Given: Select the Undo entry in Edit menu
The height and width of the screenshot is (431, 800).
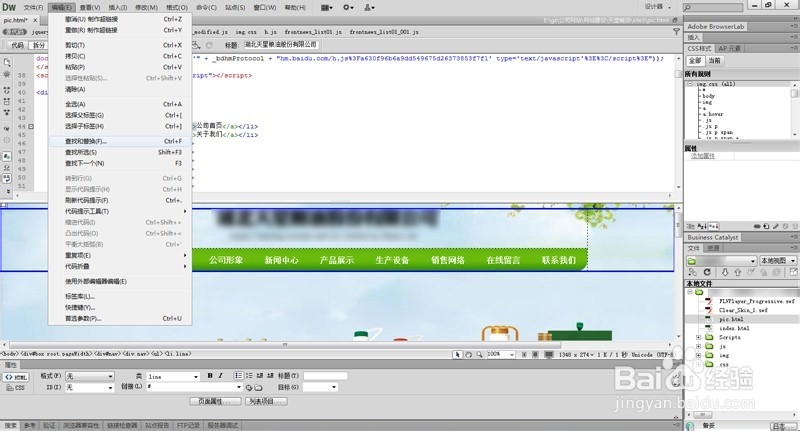Looking at the screenshot, I should (x=120, y=19).
